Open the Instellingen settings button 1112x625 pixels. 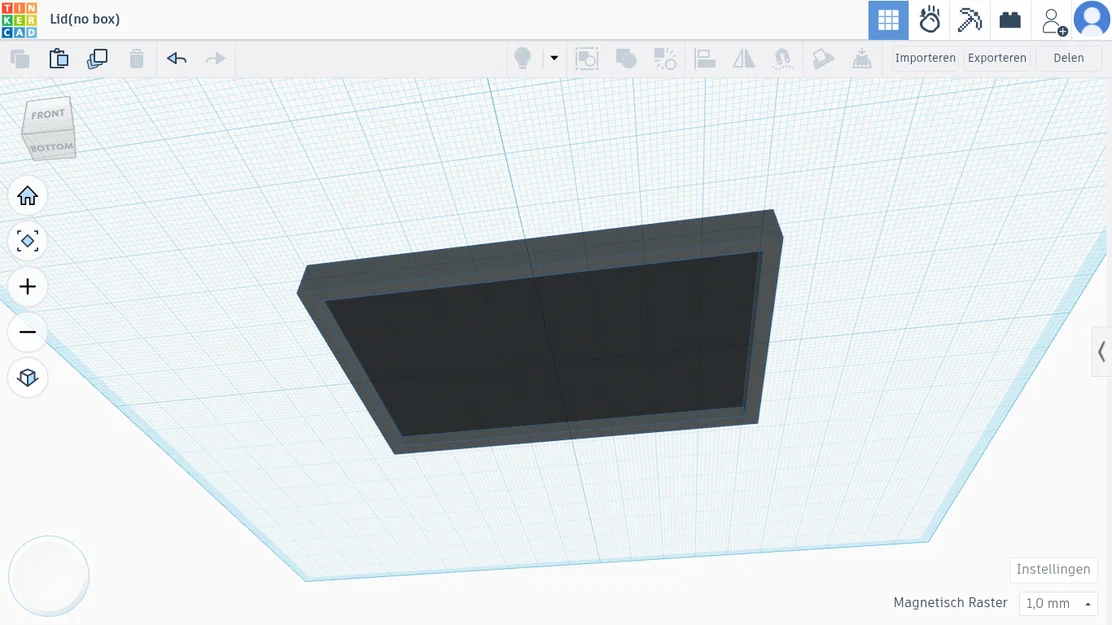[x=1053, y=569]
